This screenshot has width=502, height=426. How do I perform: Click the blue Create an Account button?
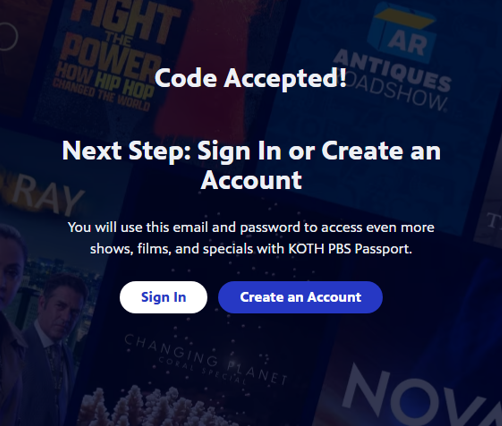300,297
